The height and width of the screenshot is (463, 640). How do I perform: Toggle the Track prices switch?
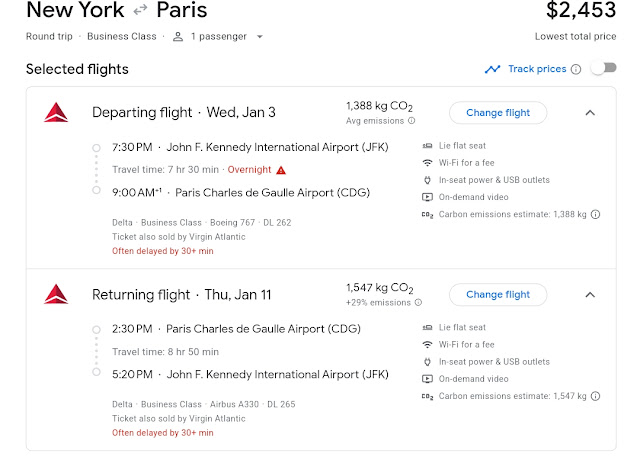[x=603, y=69]
